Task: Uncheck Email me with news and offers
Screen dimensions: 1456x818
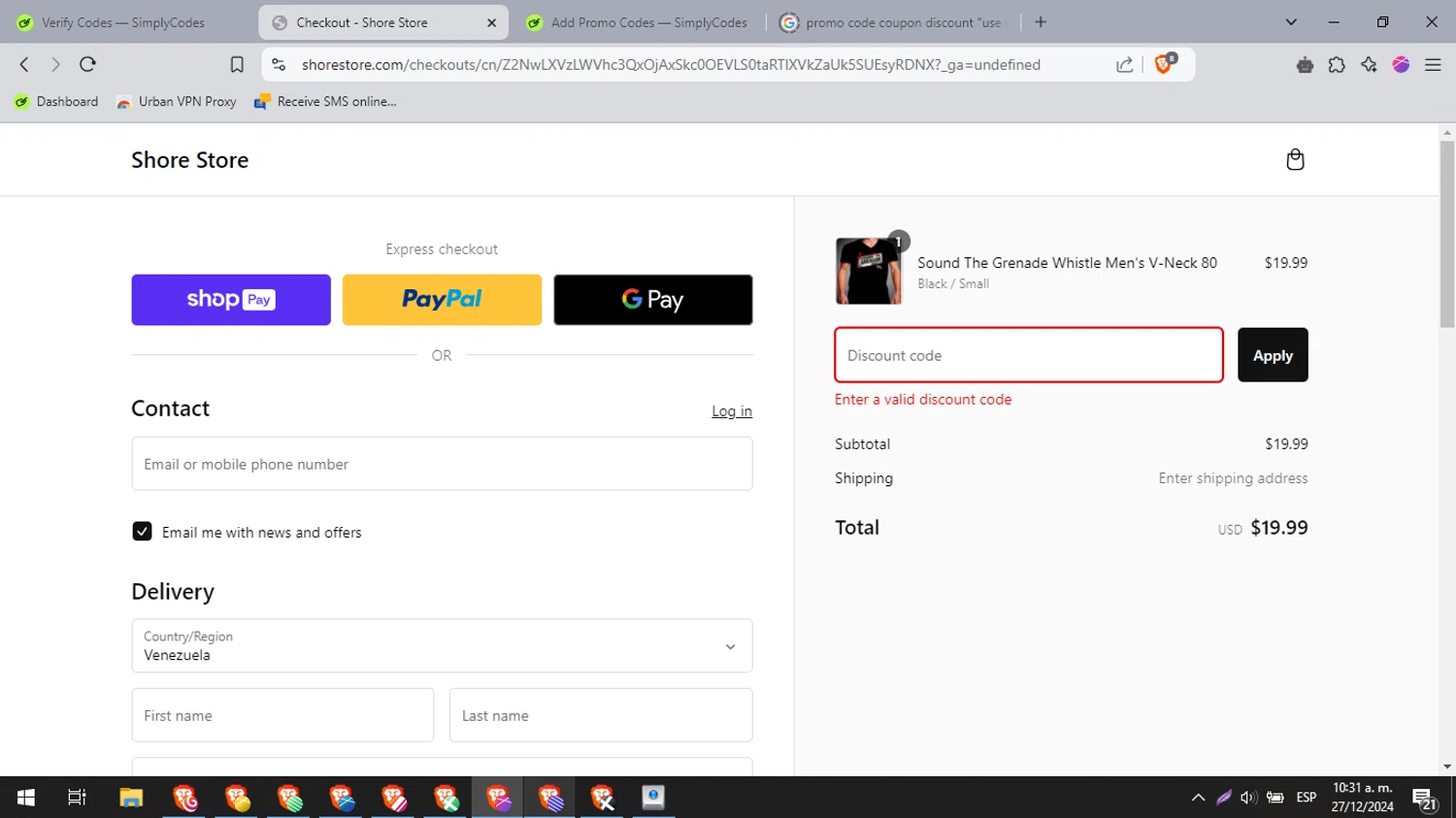Action: pos(142,532)
